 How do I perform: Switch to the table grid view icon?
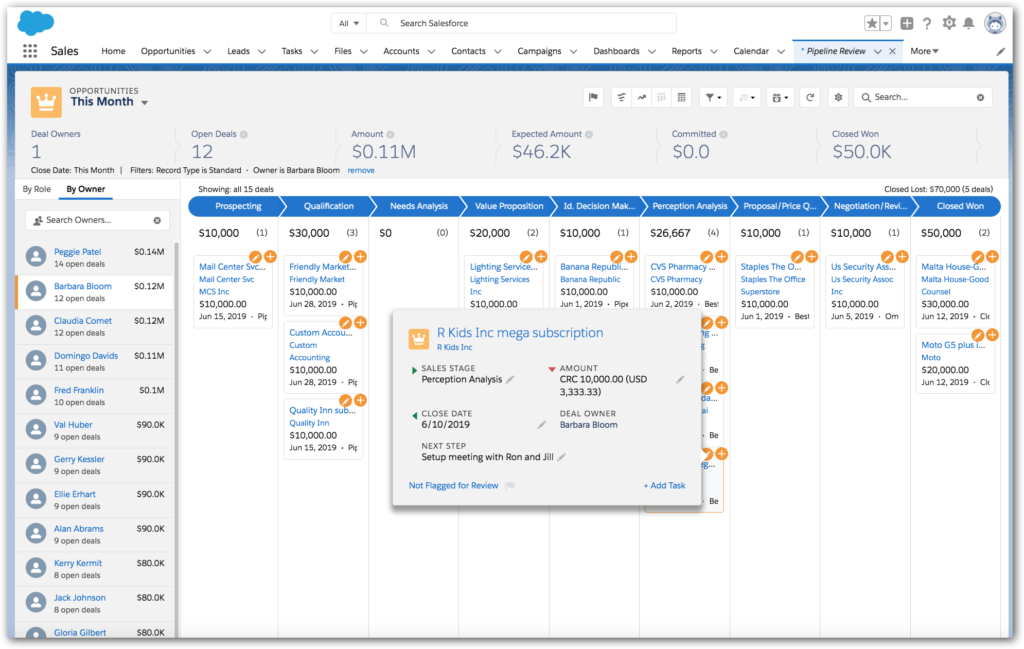681,97
